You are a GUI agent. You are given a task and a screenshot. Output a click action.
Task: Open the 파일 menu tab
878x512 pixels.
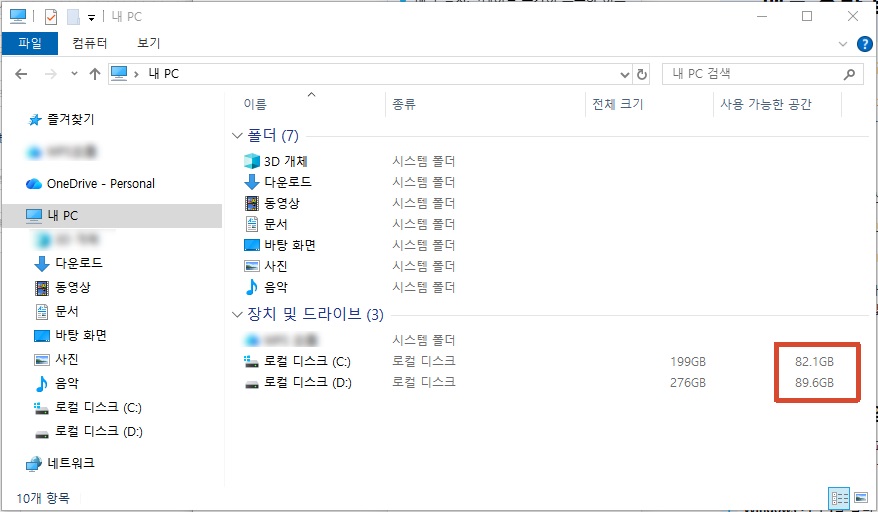(30, 43)
